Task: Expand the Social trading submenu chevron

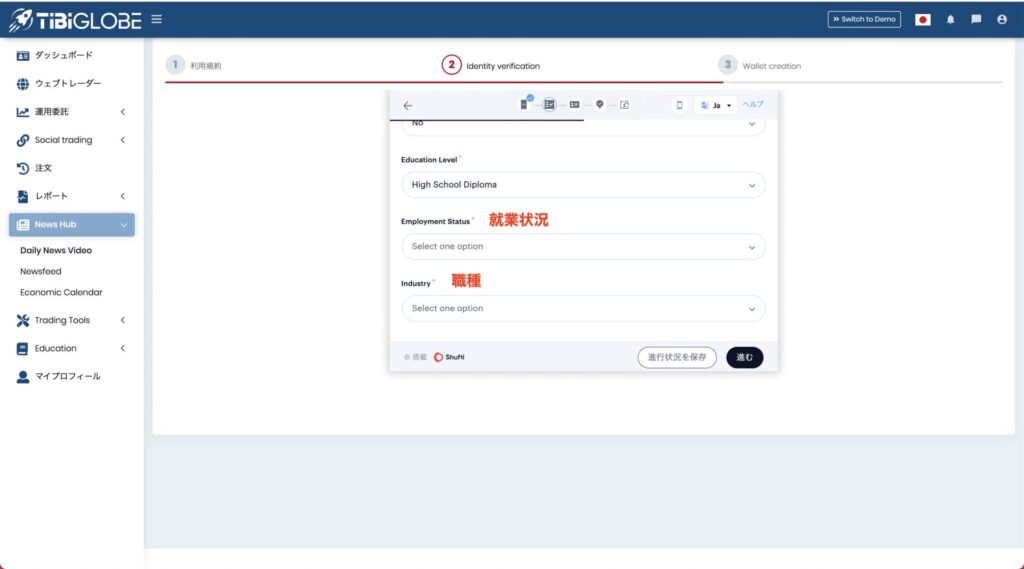Action: 123,140
